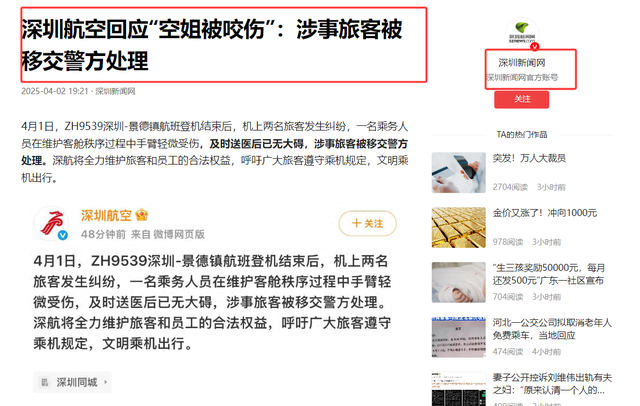Open article 金价又涨了！冲向1000元
The image size is (640, 406).
tap(544, 213)
